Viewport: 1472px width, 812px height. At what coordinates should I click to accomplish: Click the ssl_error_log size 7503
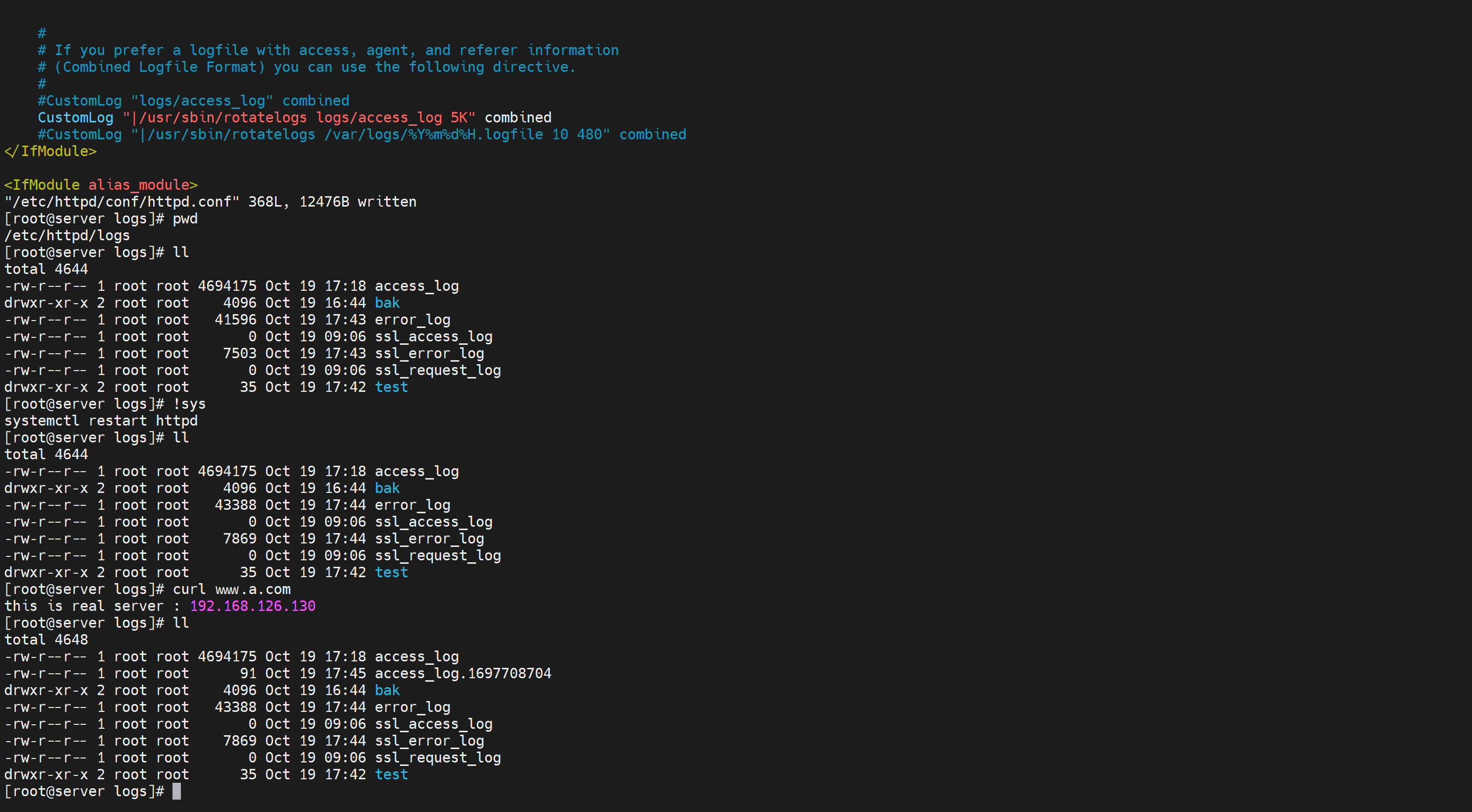[x=239, y=353]
